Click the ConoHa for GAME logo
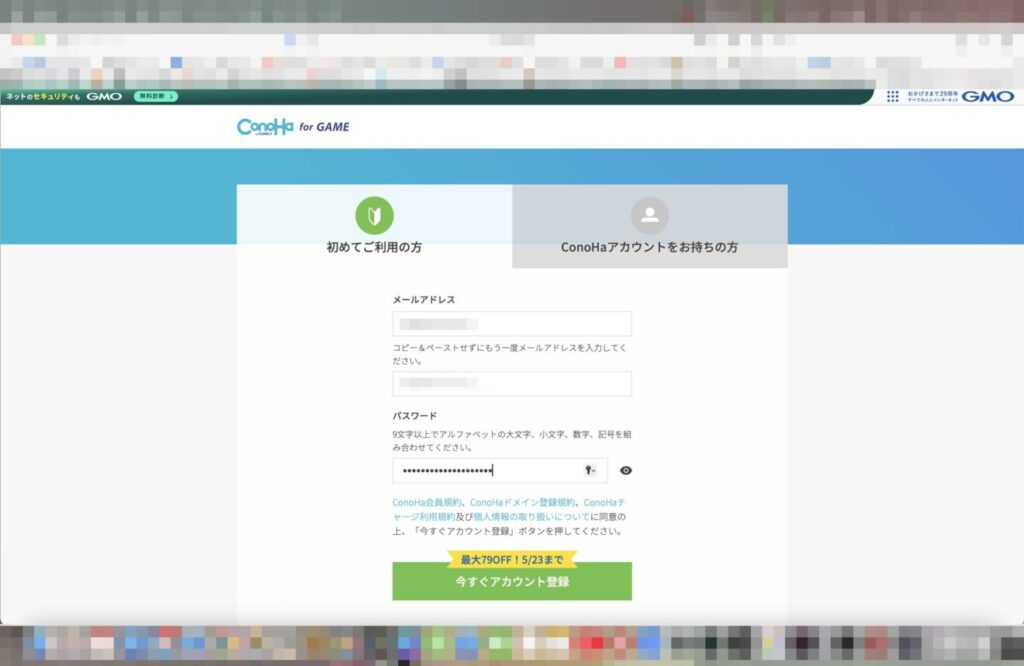 pos(293,127)
